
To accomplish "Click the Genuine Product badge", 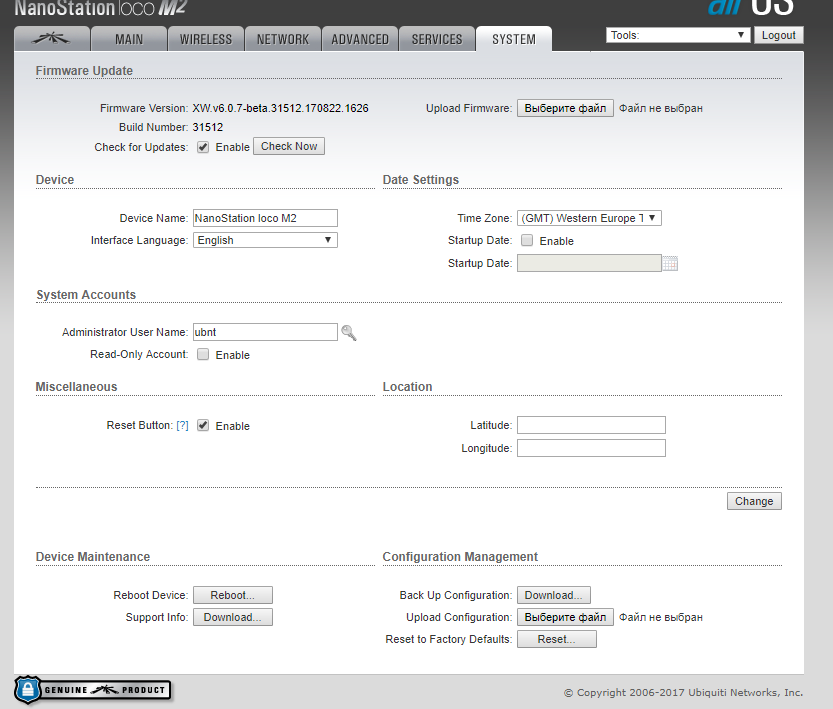I will point(93,690).
